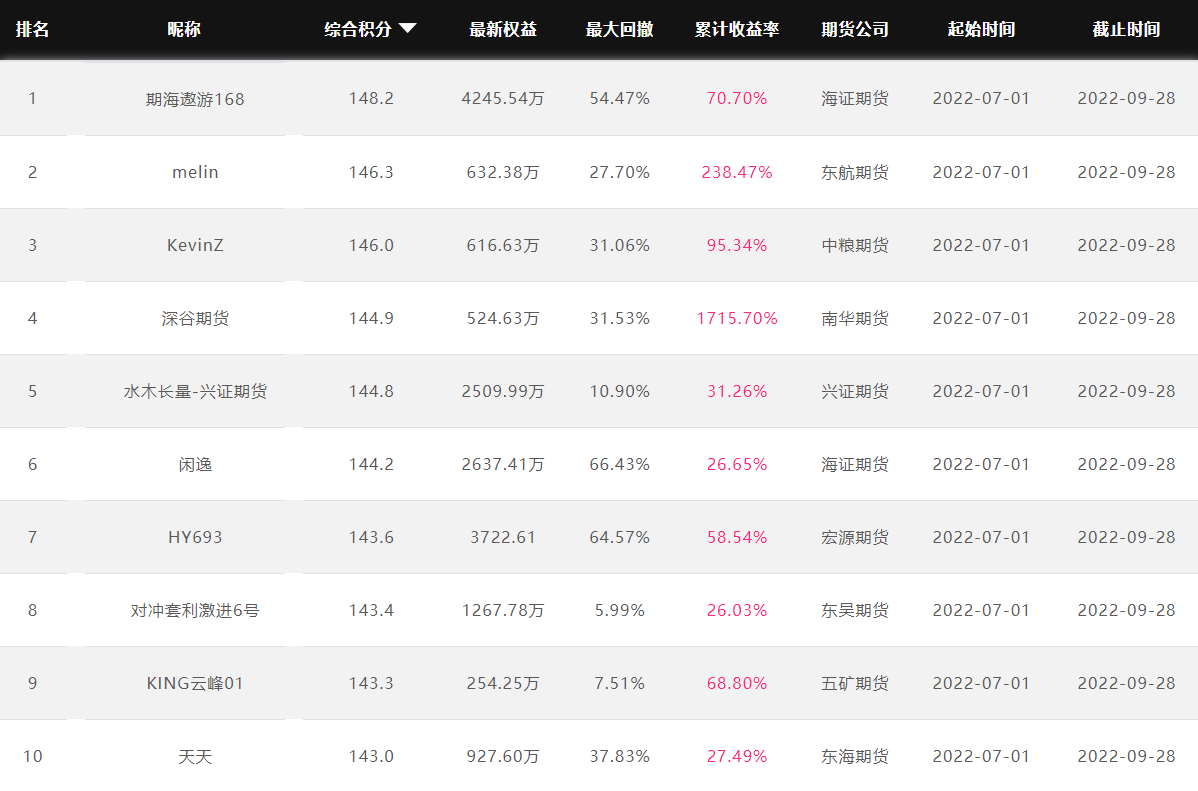Click equity value 2509.99万

(x=503, y=391)
